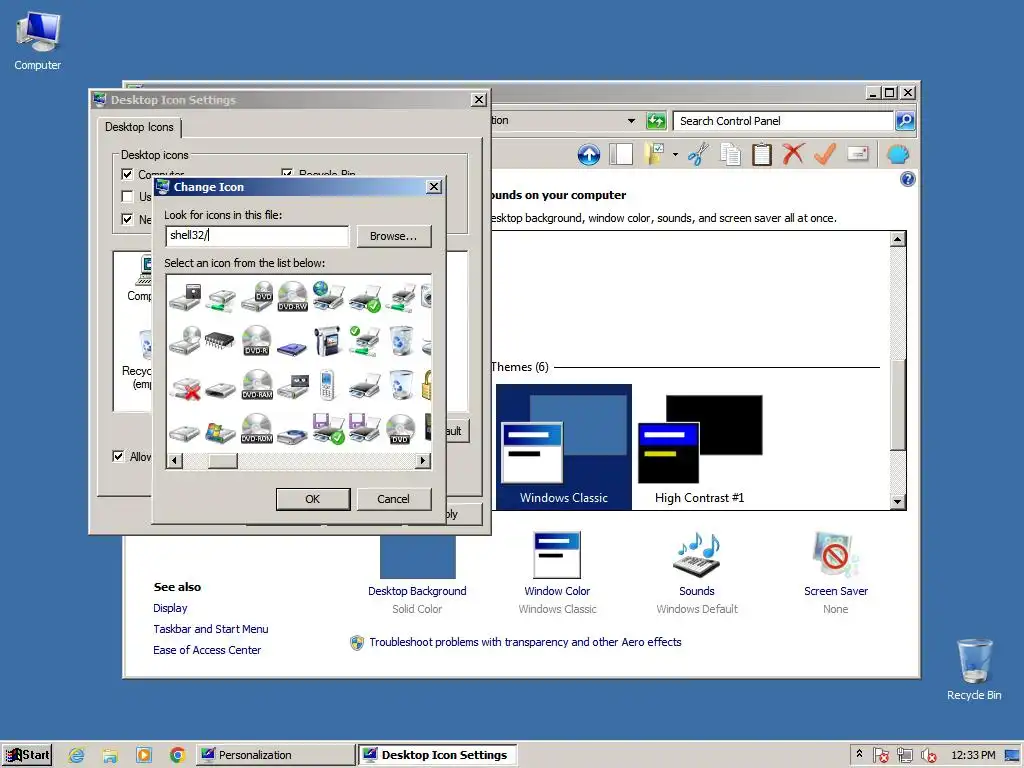Click the Up arrow toolbar icon in Personalization

coord(588,155)
